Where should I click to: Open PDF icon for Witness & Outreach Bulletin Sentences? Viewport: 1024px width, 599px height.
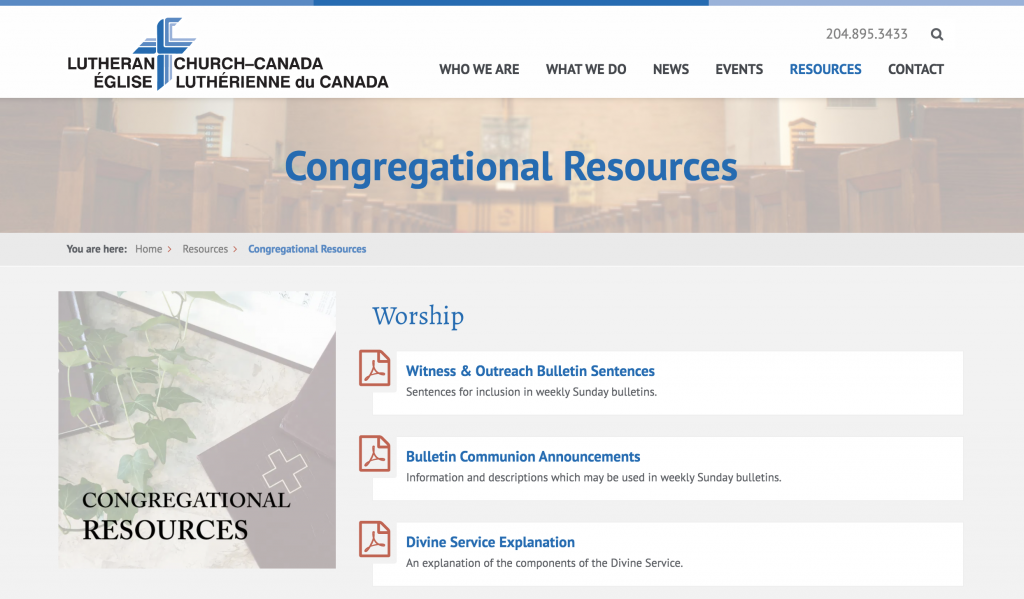(375, 368)
